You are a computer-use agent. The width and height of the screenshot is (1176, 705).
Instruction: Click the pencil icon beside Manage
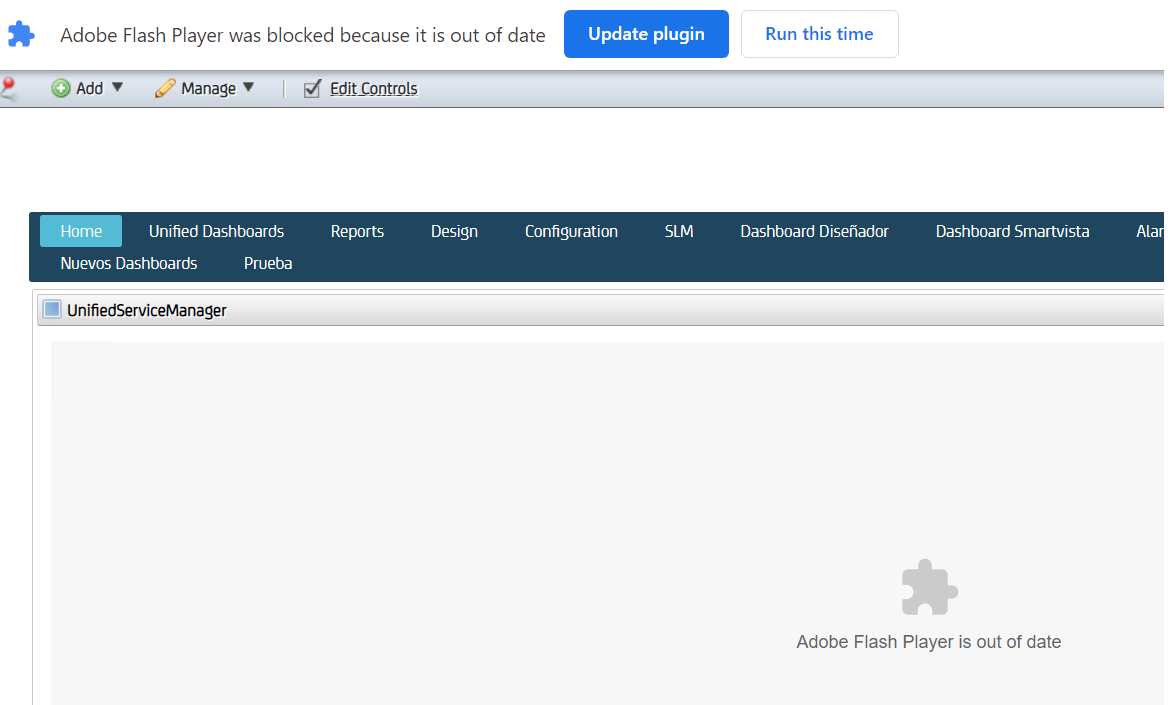pos(164,88)
